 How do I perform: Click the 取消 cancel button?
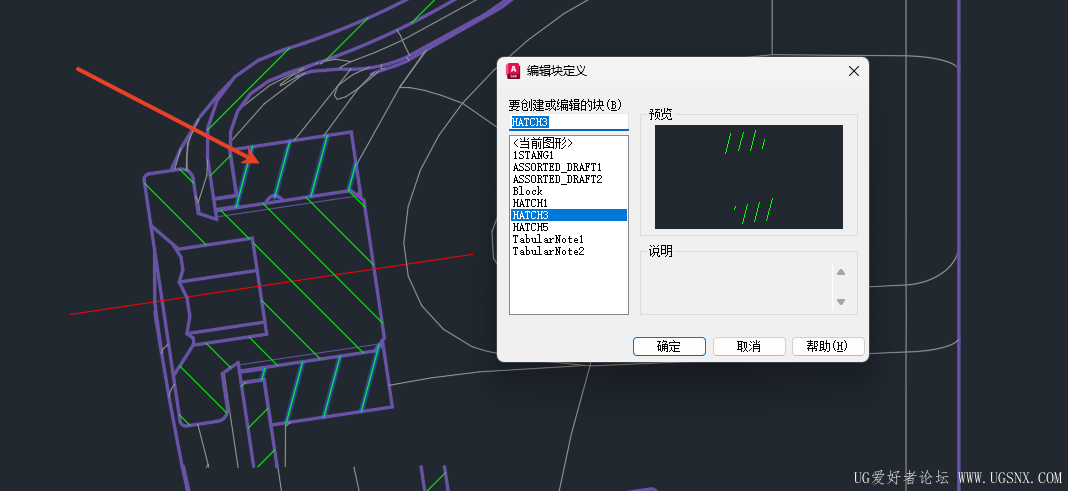pos(749,346)
